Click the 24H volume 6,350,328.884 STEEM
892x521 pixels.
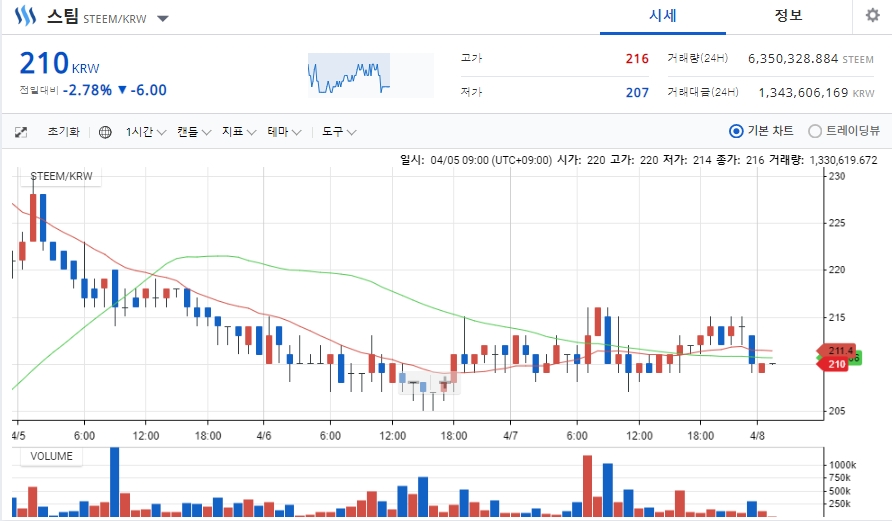coord(811,59)
